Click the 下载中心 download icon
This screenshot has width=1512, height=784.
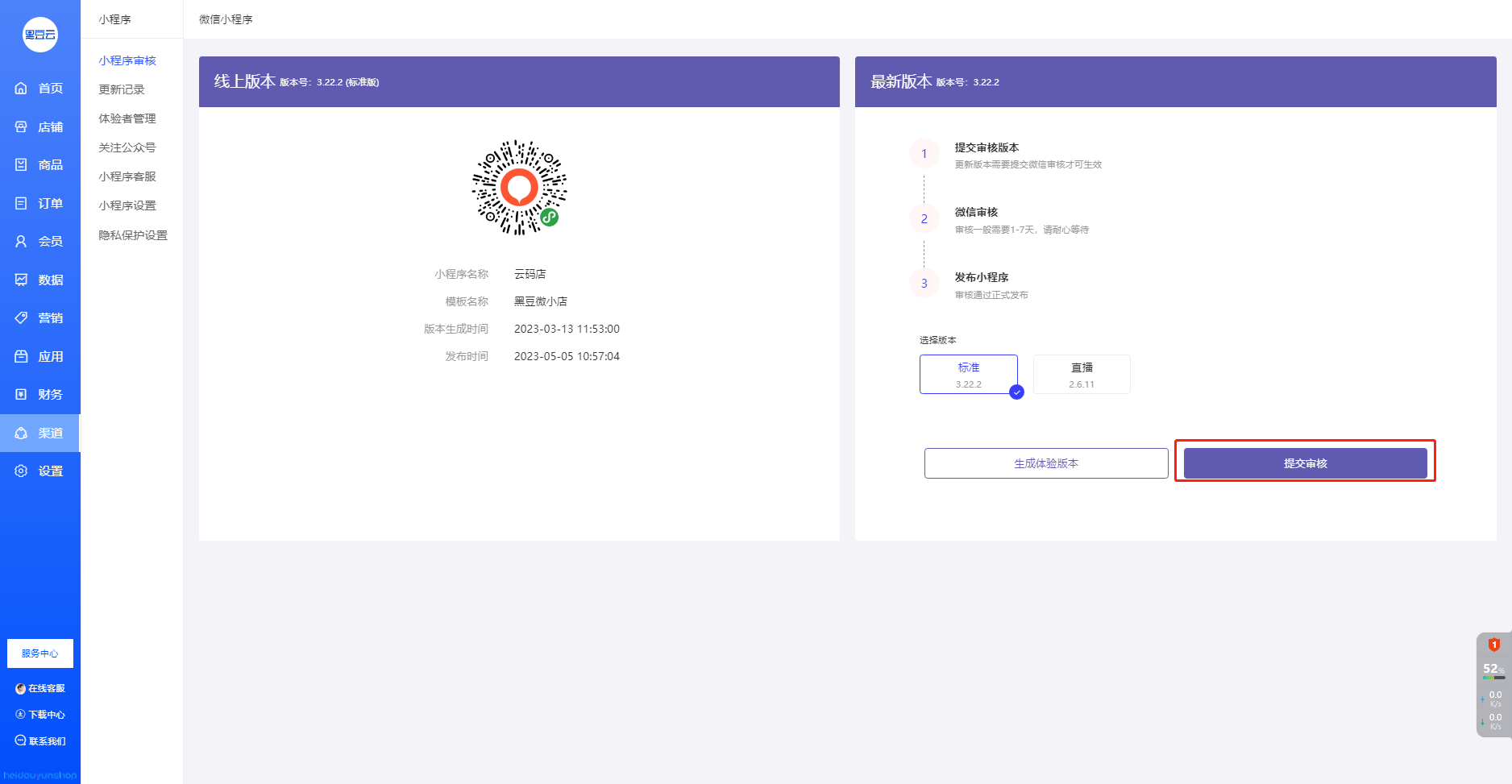(21, 715)
